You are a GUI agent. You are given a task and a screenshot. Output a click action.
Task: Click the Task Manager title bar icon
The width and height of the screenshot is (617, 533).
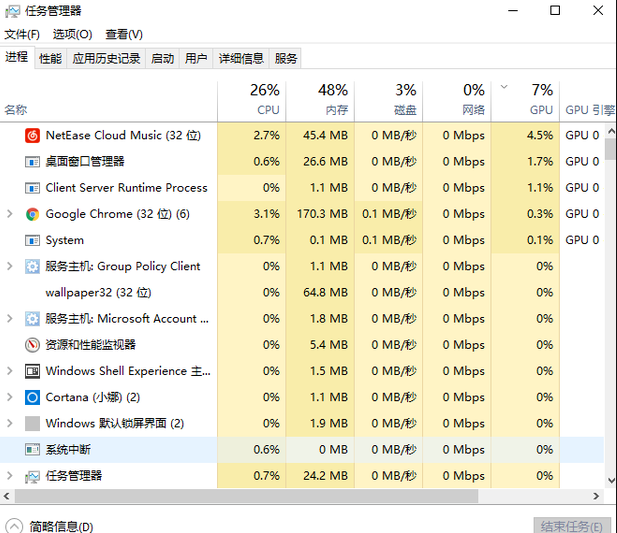tap(12, 11)
